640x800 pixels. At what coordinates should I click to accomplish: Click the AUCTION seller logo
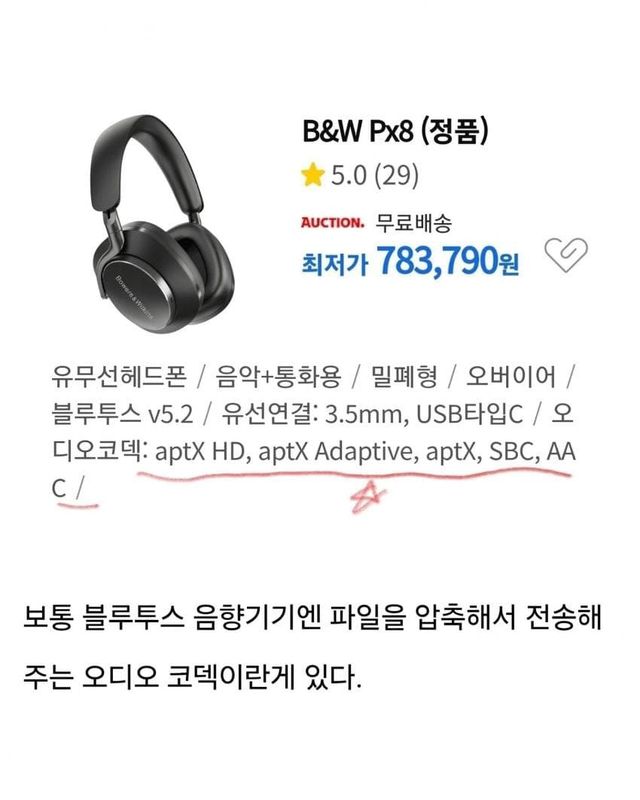pos(332,223)
